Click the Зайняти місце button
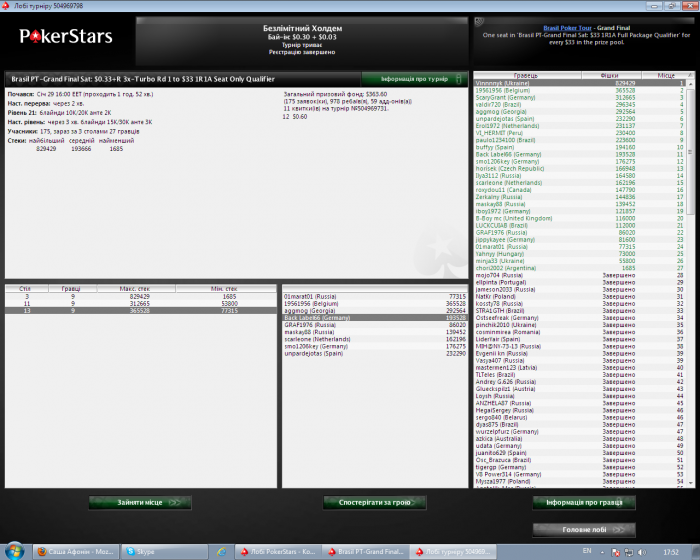The height and width of the screenshot is (560, 700). point(140,502)
